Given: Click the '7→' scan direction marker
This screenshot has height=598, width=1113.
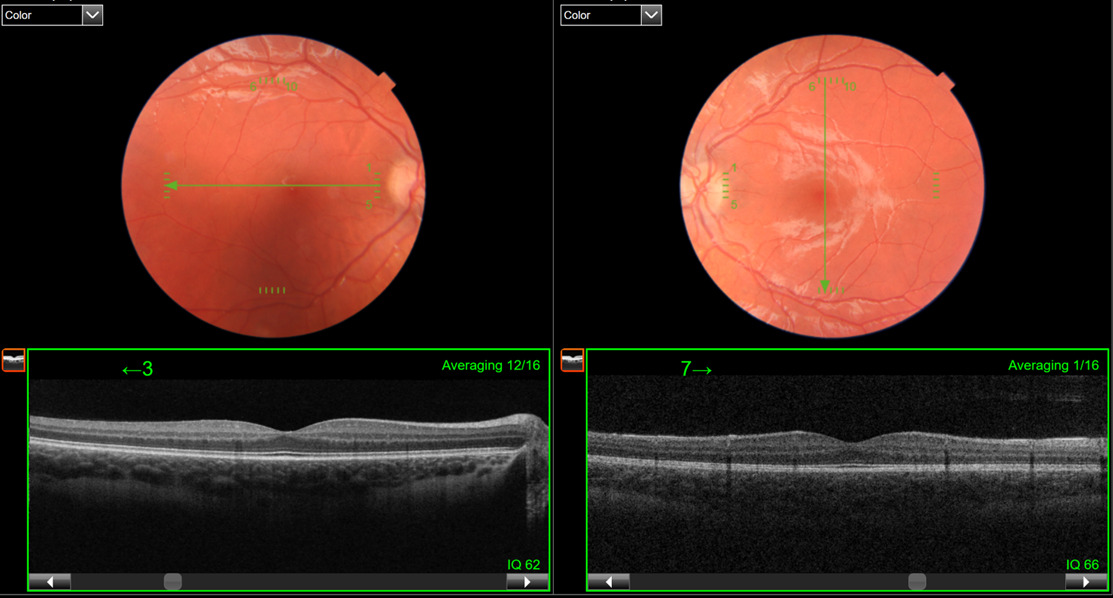Looking at the screenshot, I should point(696,370).
